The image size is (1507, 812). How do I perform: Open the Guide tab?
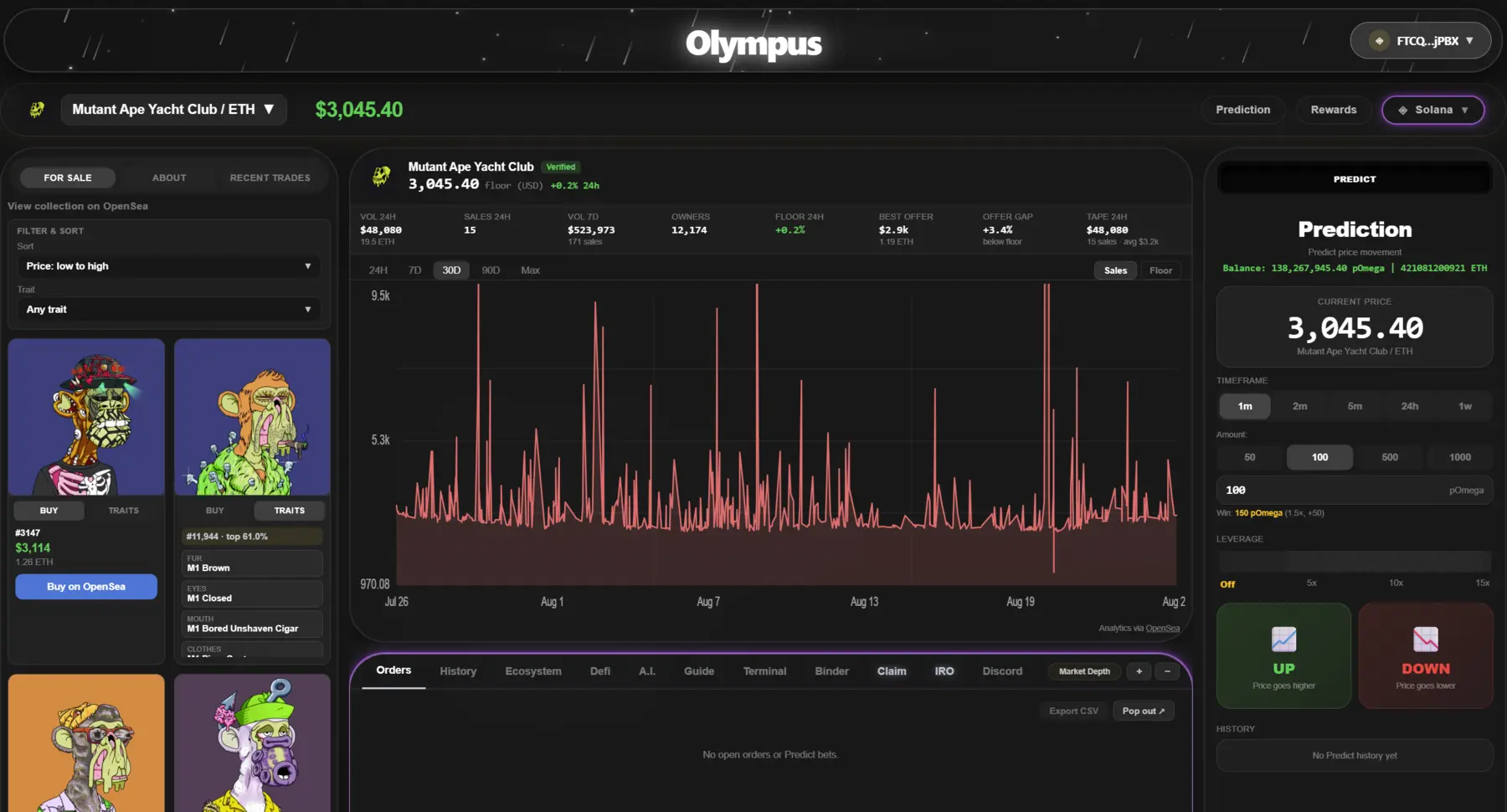tap(699, 671)
